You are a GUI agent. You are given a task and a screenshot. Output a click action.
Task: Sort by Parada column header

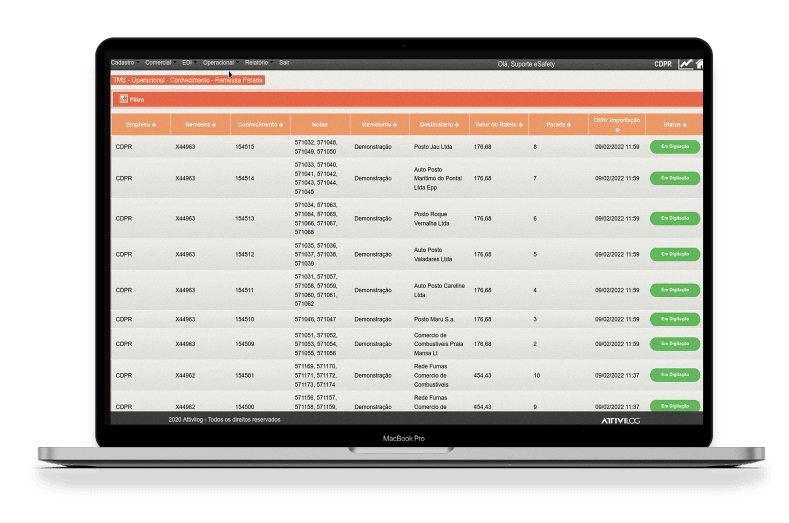(x=558, y=125)
